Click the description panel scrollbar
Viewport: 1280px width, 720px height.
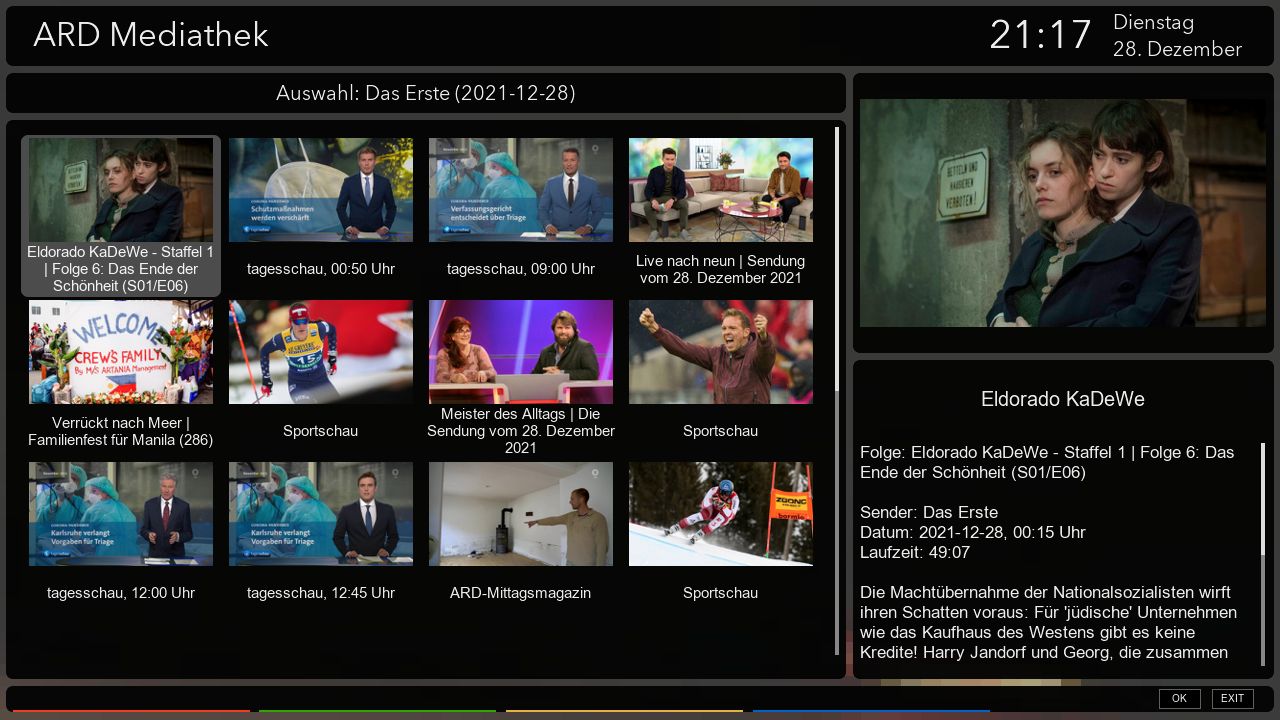(x=1262, y=500)
